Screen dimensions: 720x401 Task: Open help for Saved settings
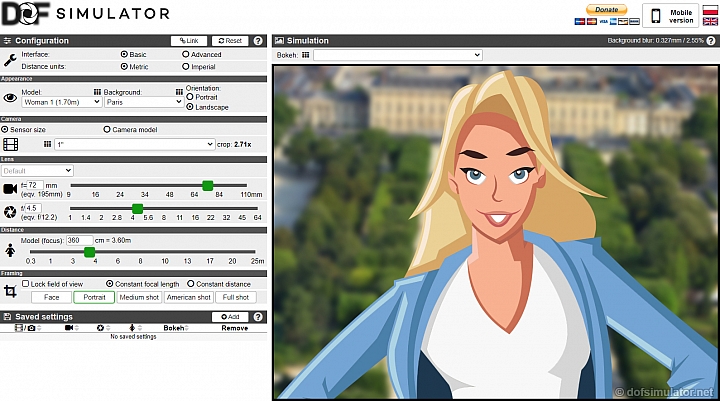pyautogui.click(x=258, y=316)
